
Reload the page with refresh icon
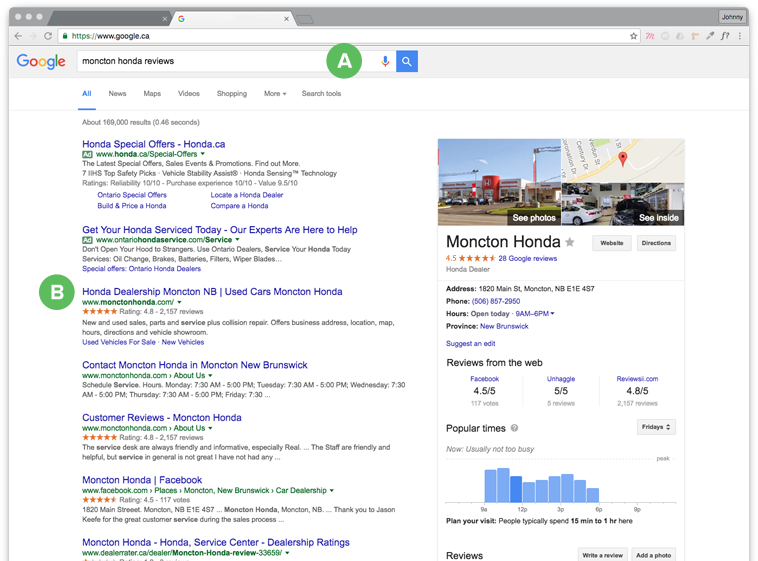48,36
